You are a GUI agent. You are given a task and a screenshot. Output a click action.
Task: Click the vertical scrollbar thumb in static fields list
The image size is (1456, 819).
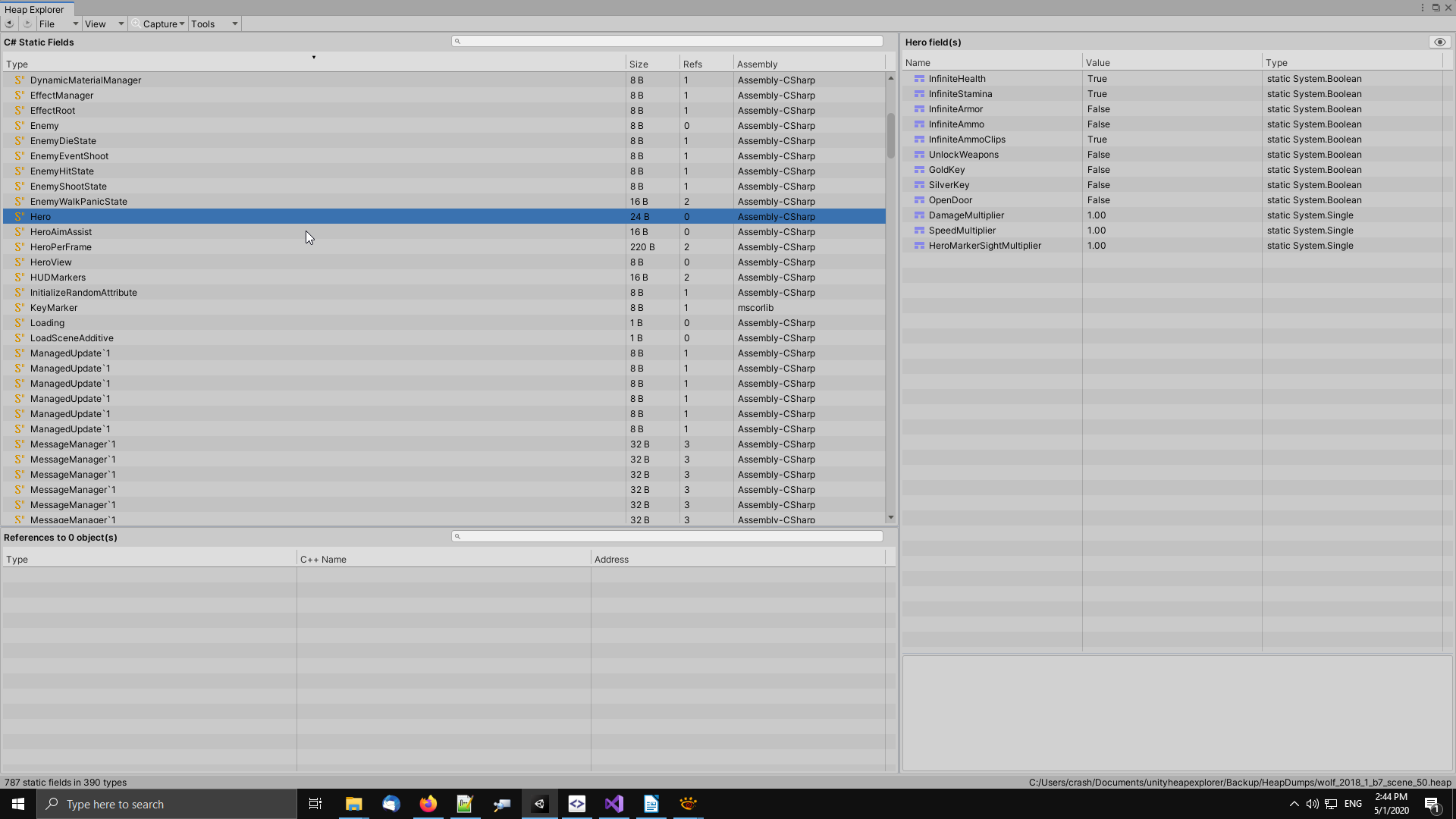coord(890,135)
